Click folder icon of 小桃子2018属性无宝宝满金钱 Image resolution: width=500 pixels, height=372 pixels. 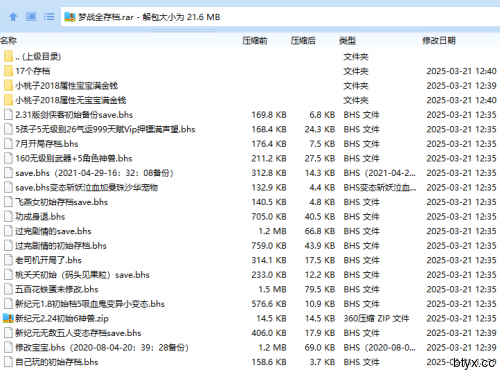point(8,100)
